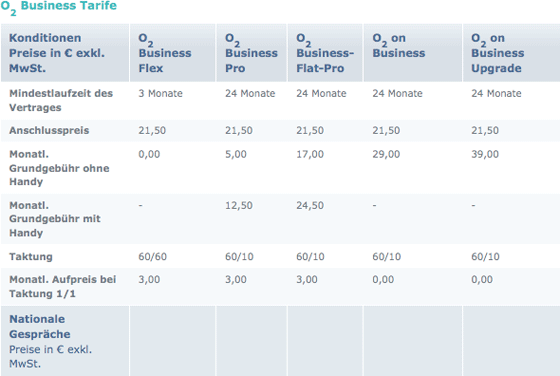Screen dimensions: 560x376
Task: Click the '3 Monate' contract term cell
Action: 160,93
